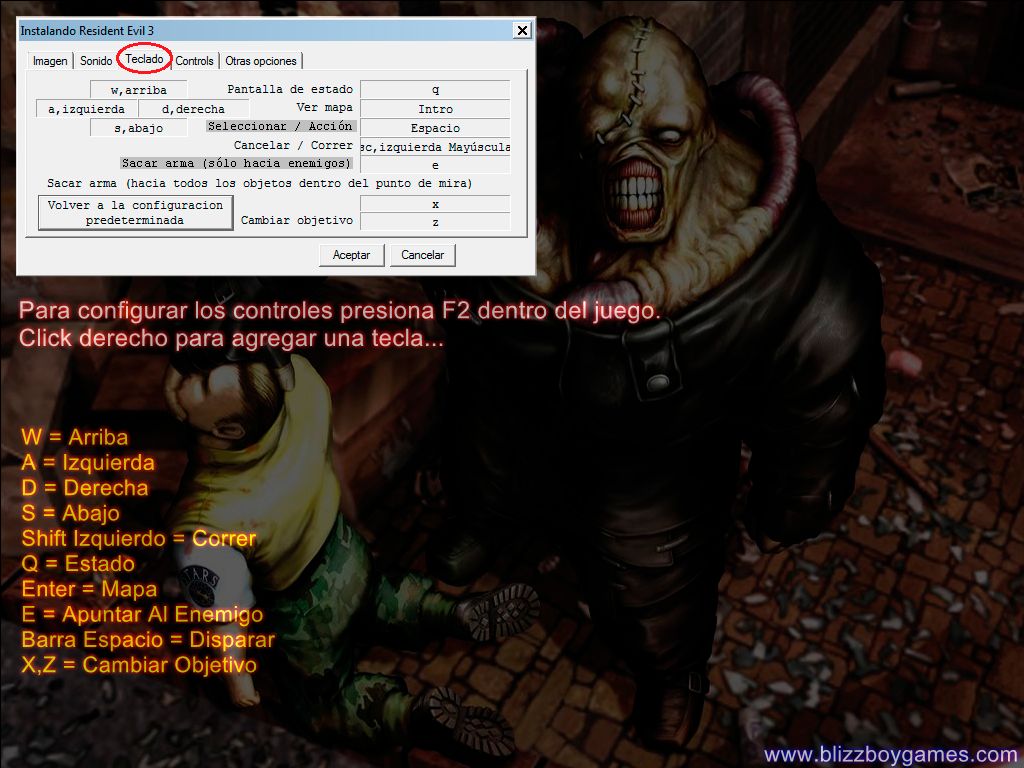Restore defaults with Volver a la configuracion predeterminada
This screenshot has width=1024, height=768.
click(135, 213)
